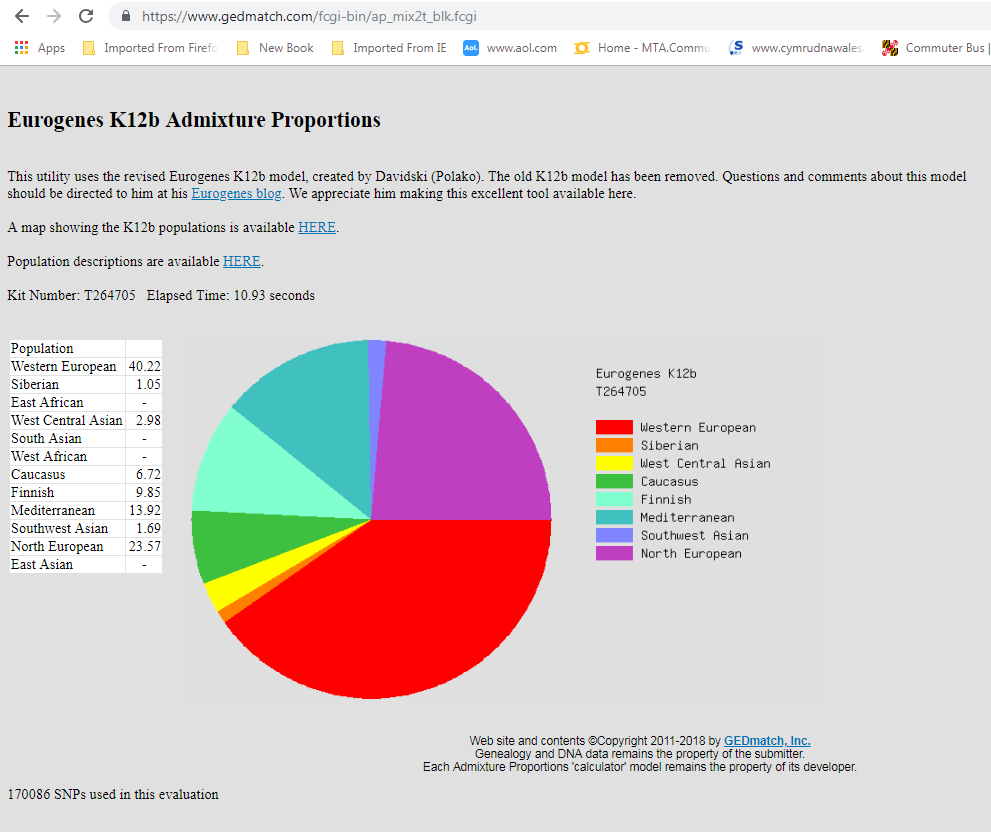The image size is (991, 832).
Task: Open the Apps grid bookmark
Action: [40, 47]
